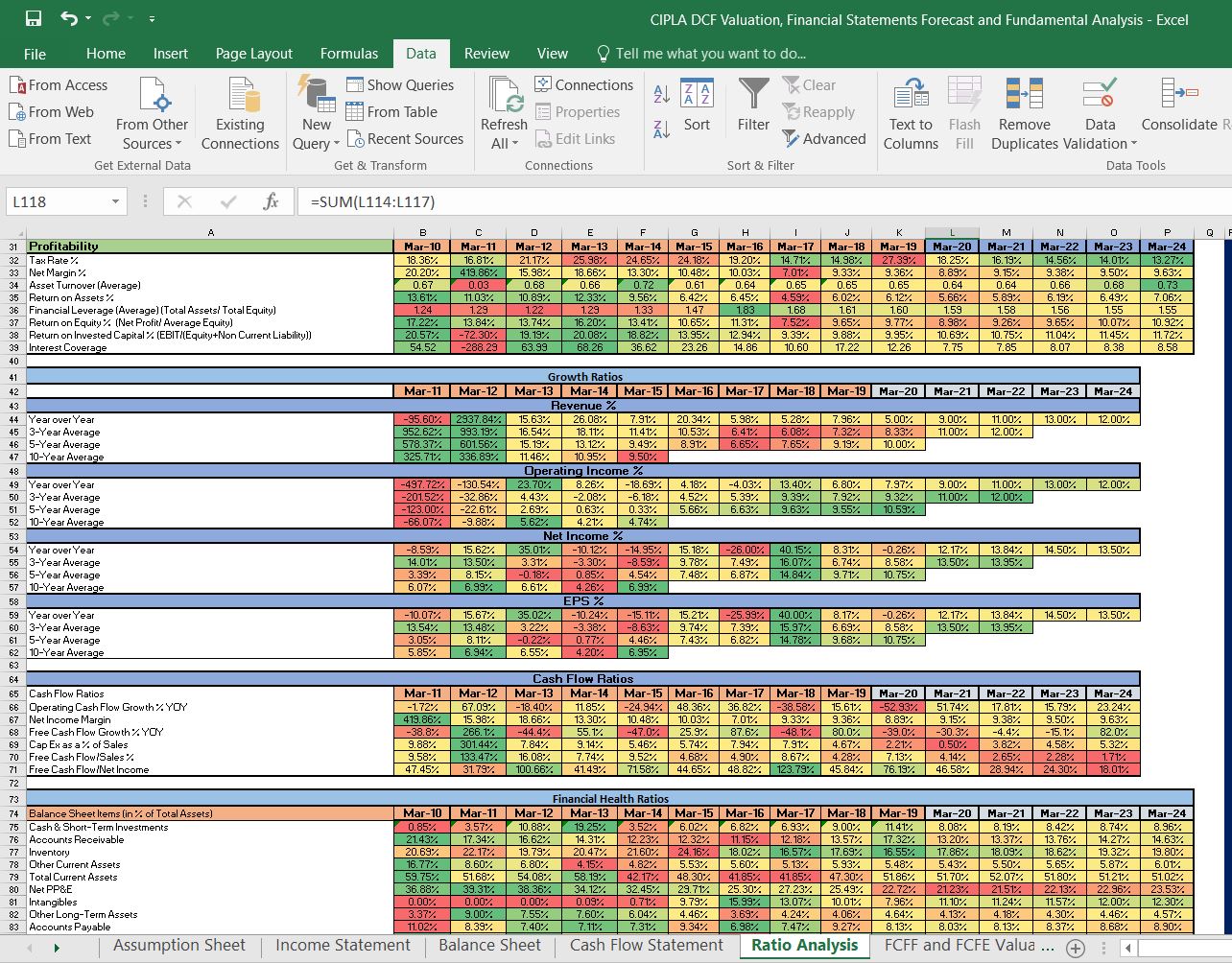Screen dimensions: 1232x963
Task: Click Reapply filter
Action: pos(818,112)
